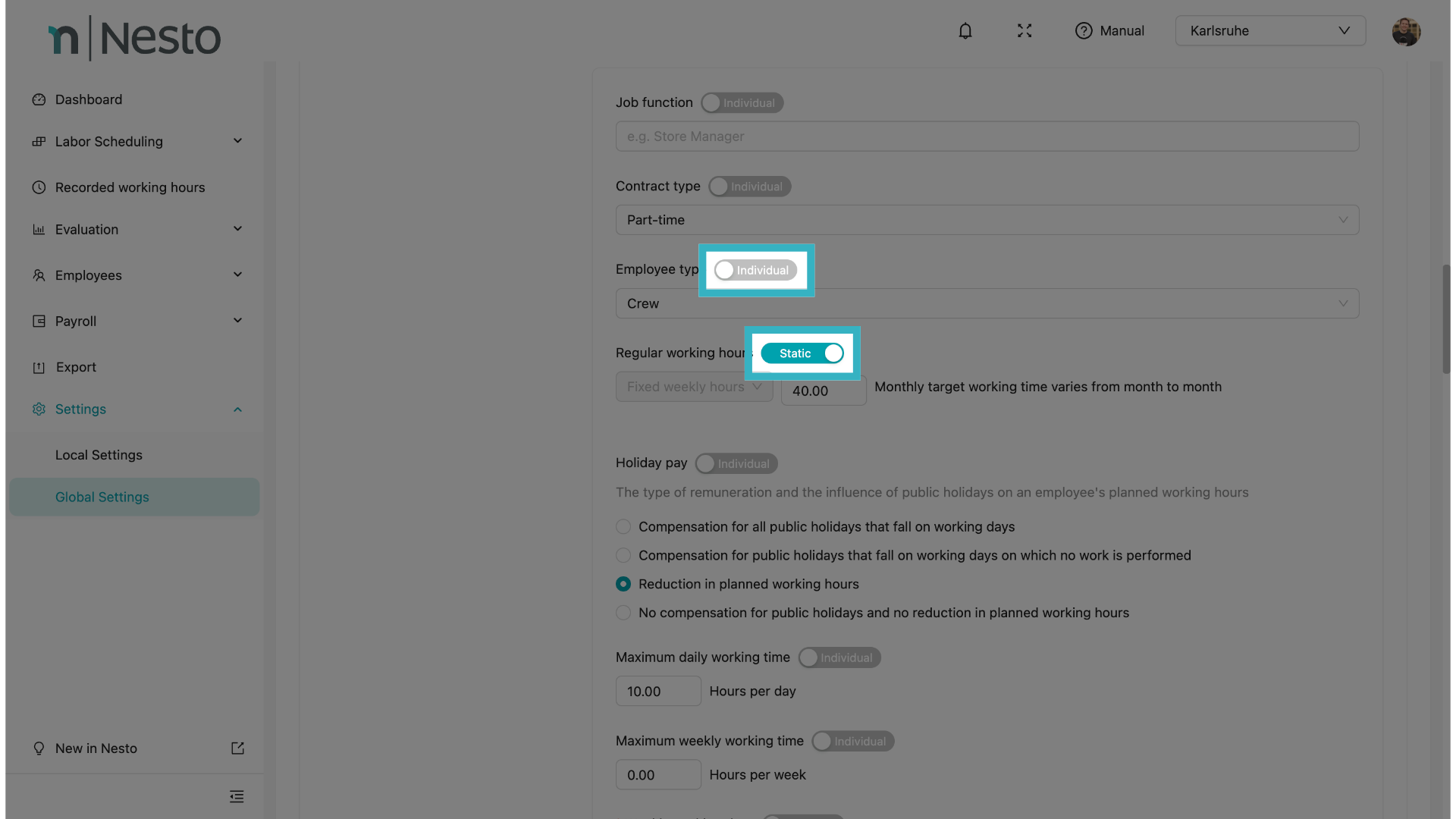1456x819 pixels.
Task: Click the Nesto logo
Action: click(x=134, y=38)
